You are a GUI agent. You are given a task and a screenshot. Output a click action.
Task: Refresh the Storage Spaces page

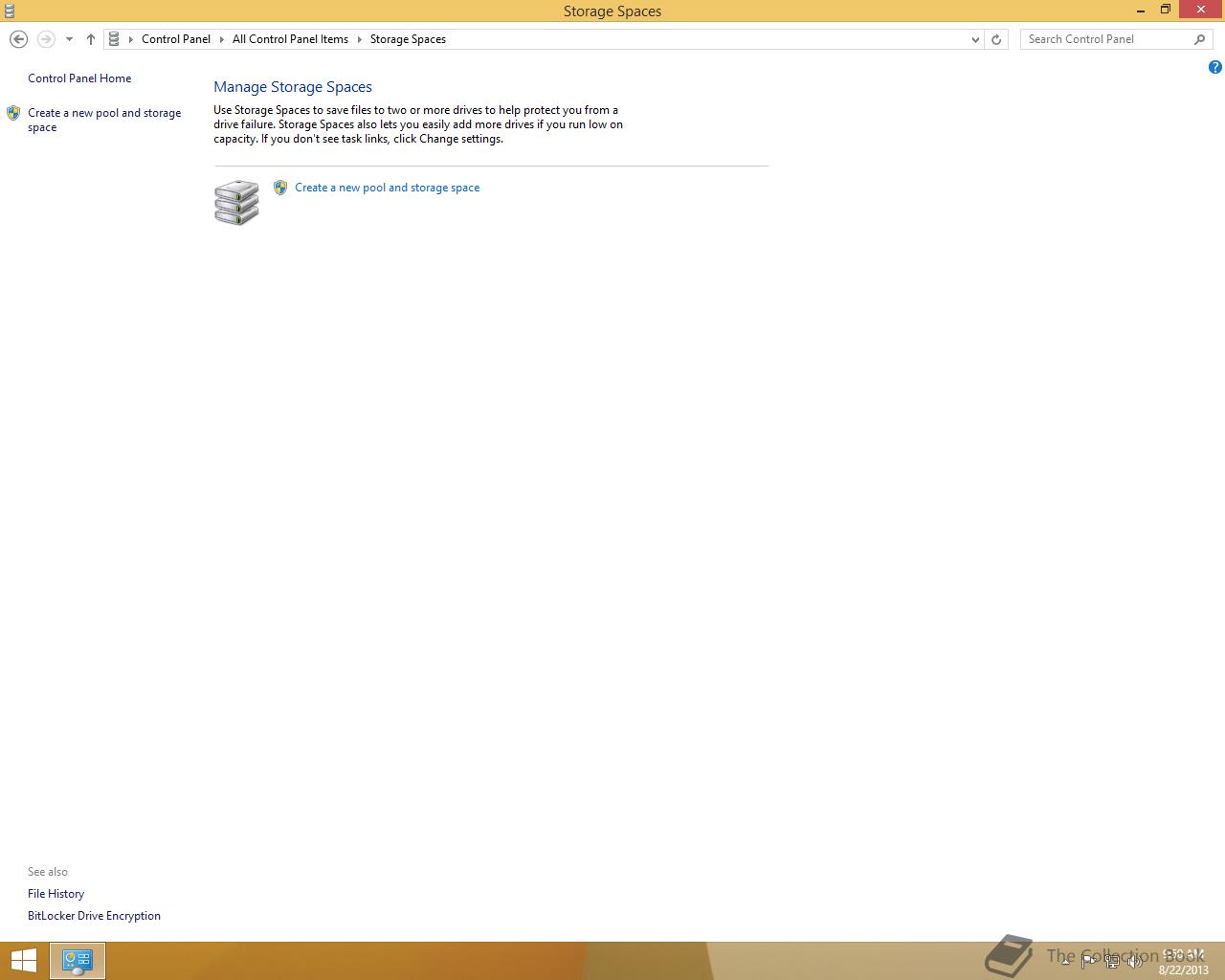pyautogui.click(x=996, y=39)
